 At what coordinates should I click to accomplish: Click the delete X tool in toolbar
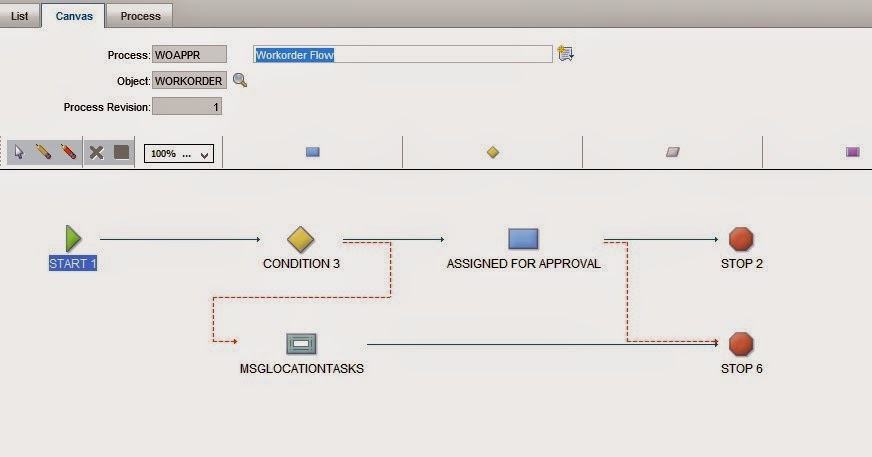pyautogui.click(x=96, y=152)
